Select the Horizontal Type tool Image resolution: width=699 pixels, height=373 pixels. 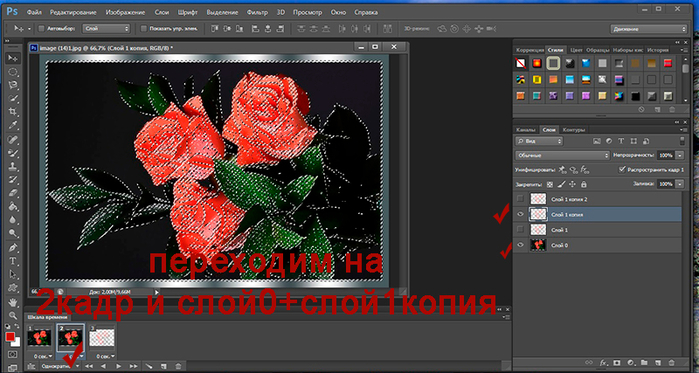click(13, 261)
